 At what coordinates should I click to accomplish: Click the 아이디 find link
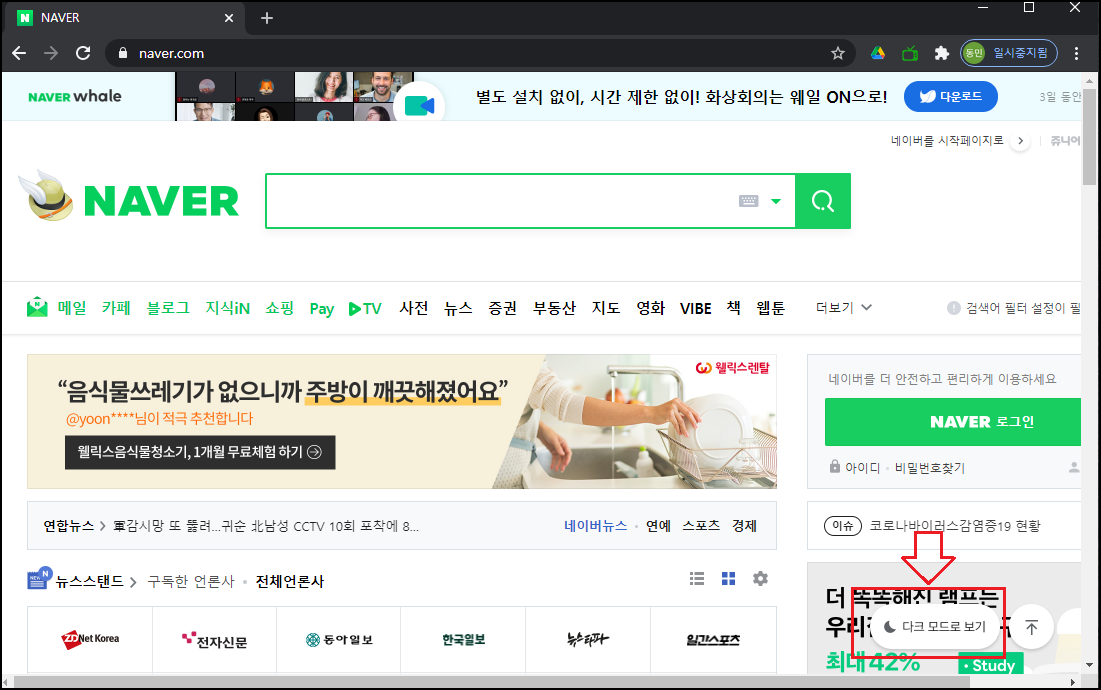click(x=862, y=468)
